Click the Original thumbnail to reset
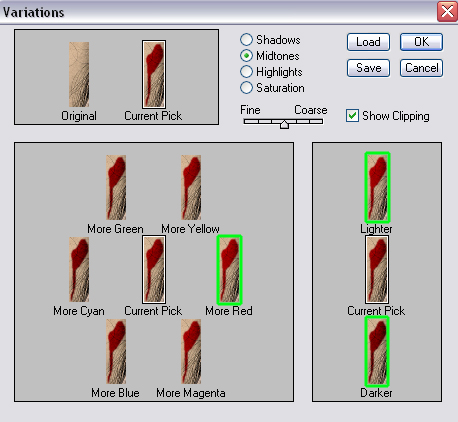 pos(79,74)
